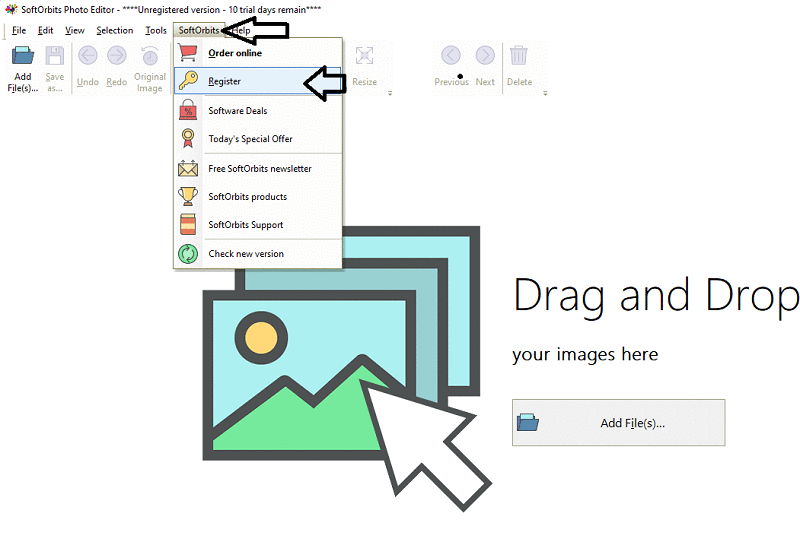The image size is (800, 542).
Task: Click the large Add File(s)... button
Action: 618,423
